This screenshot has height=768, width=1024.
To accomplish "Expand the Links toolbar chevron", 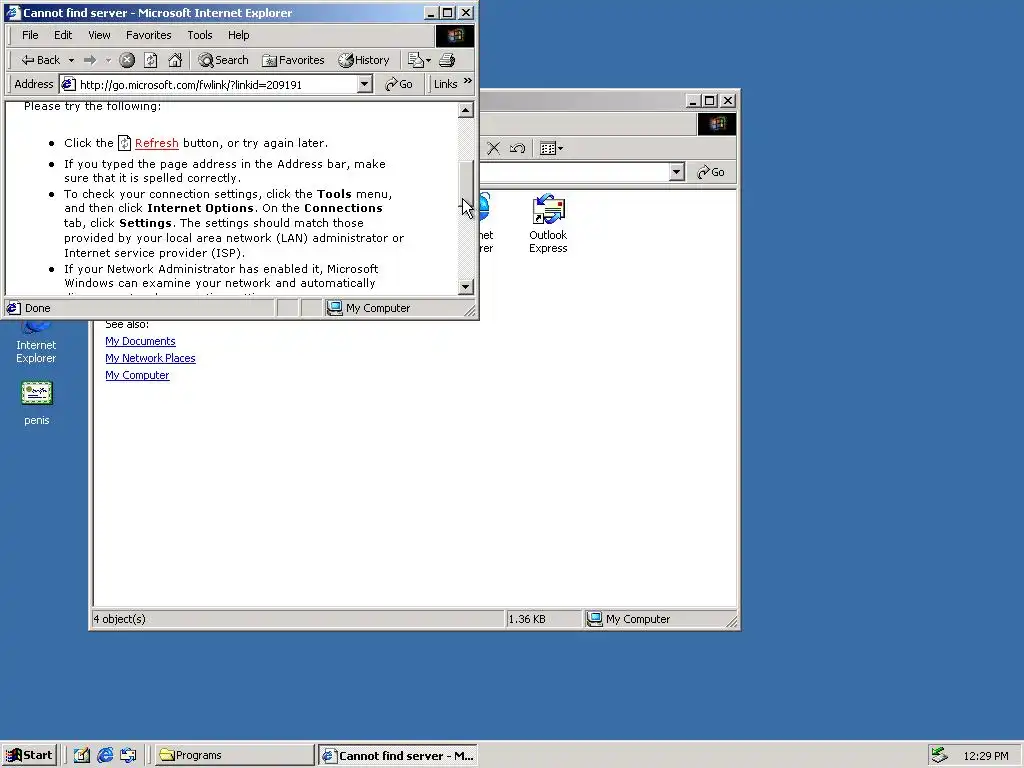I will 468,81.
